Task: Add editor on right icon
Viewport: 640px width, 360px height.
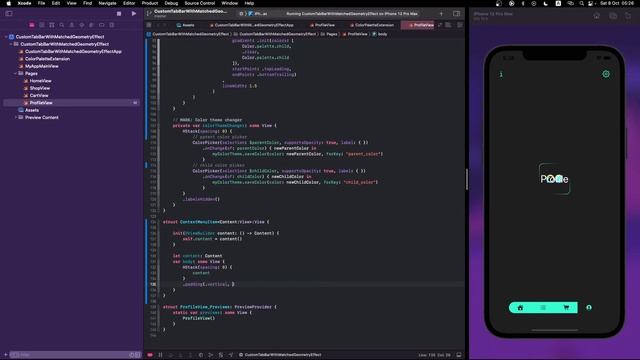Action: 460,25
